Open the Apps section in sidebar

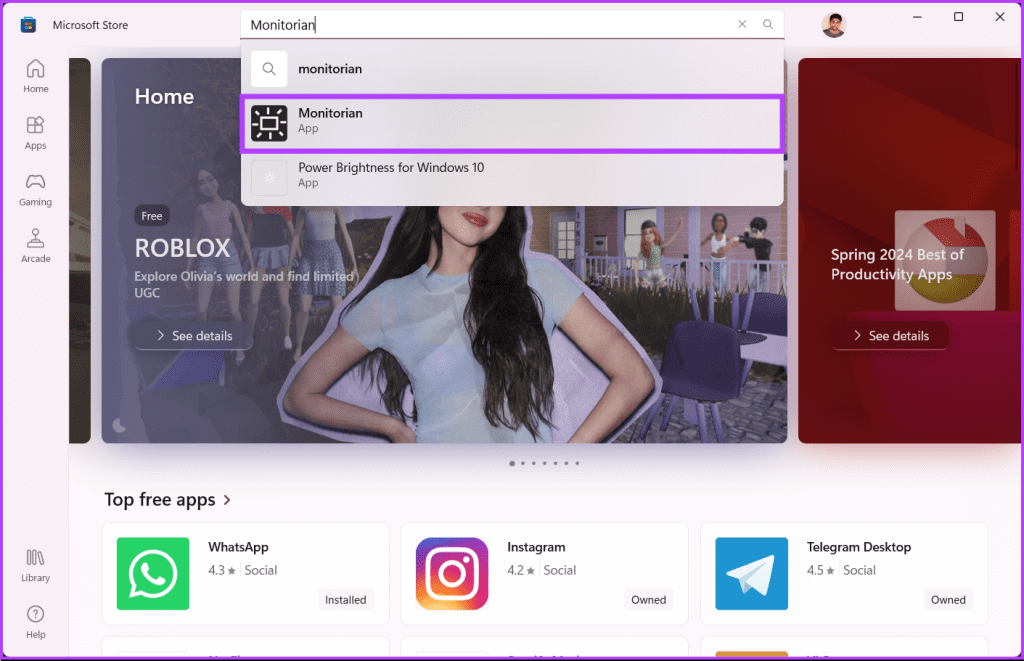coord(35,133)
